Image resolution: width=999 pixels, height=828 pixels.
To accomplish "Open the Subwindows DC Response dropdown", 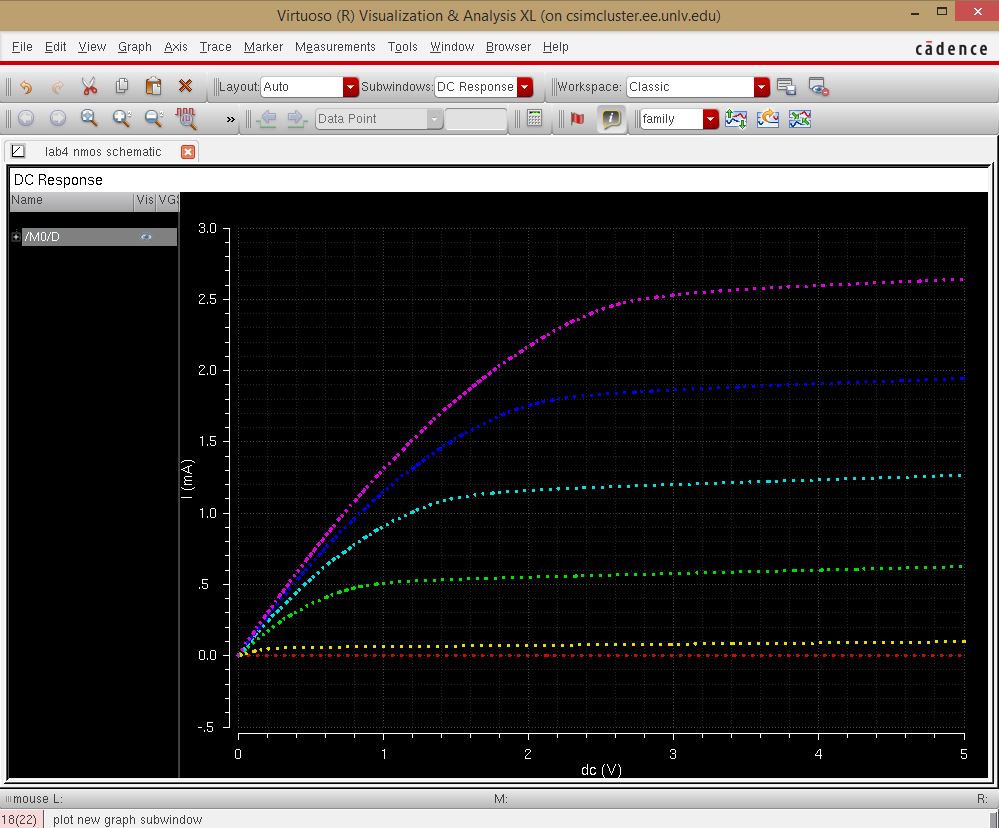I will 525,87.
